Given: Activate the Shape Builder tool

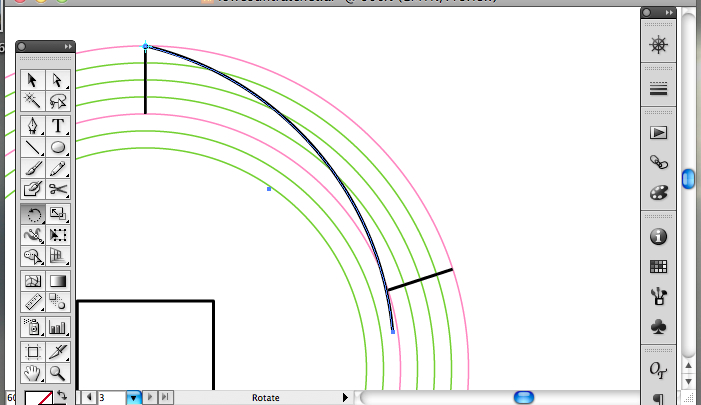Looking at the screenshot, I should coord(32,256).
